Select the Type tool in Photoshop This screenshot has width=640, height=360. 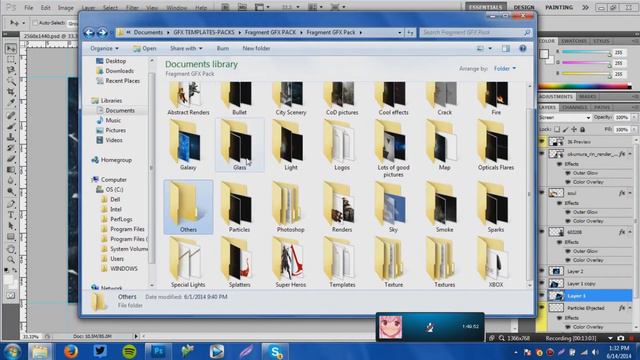pyautogui.click(x=11, y=215)
